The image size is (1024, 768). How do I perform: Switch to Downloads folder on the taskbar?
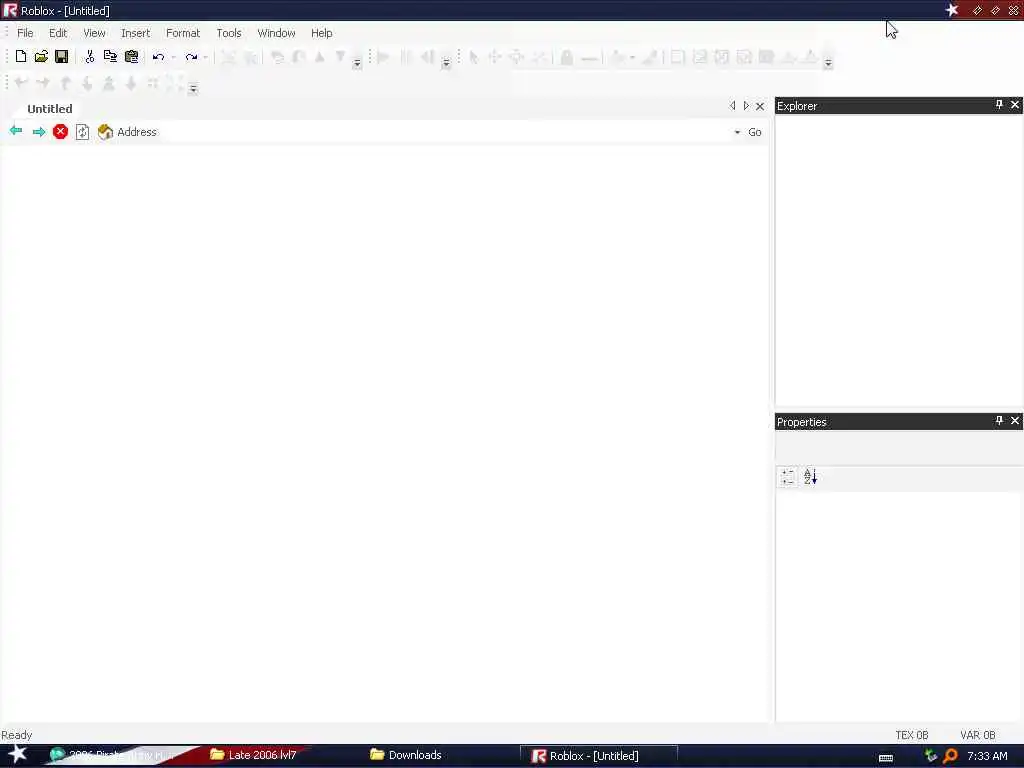[406, 755]
